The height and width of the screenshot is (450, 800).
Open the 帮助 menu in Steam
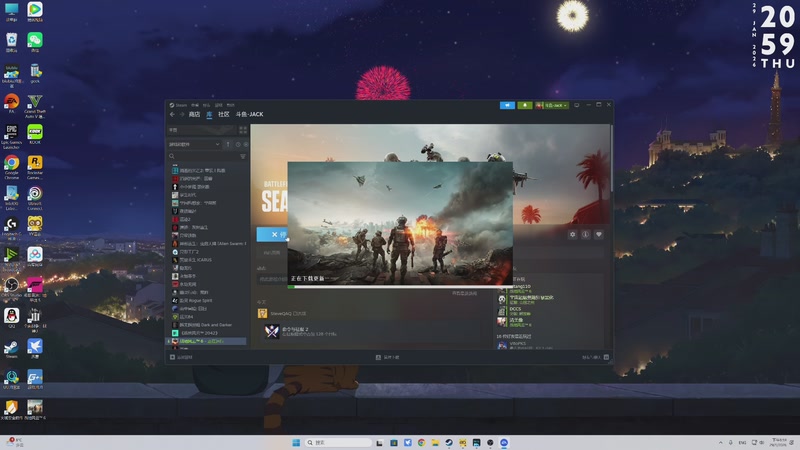231,105
